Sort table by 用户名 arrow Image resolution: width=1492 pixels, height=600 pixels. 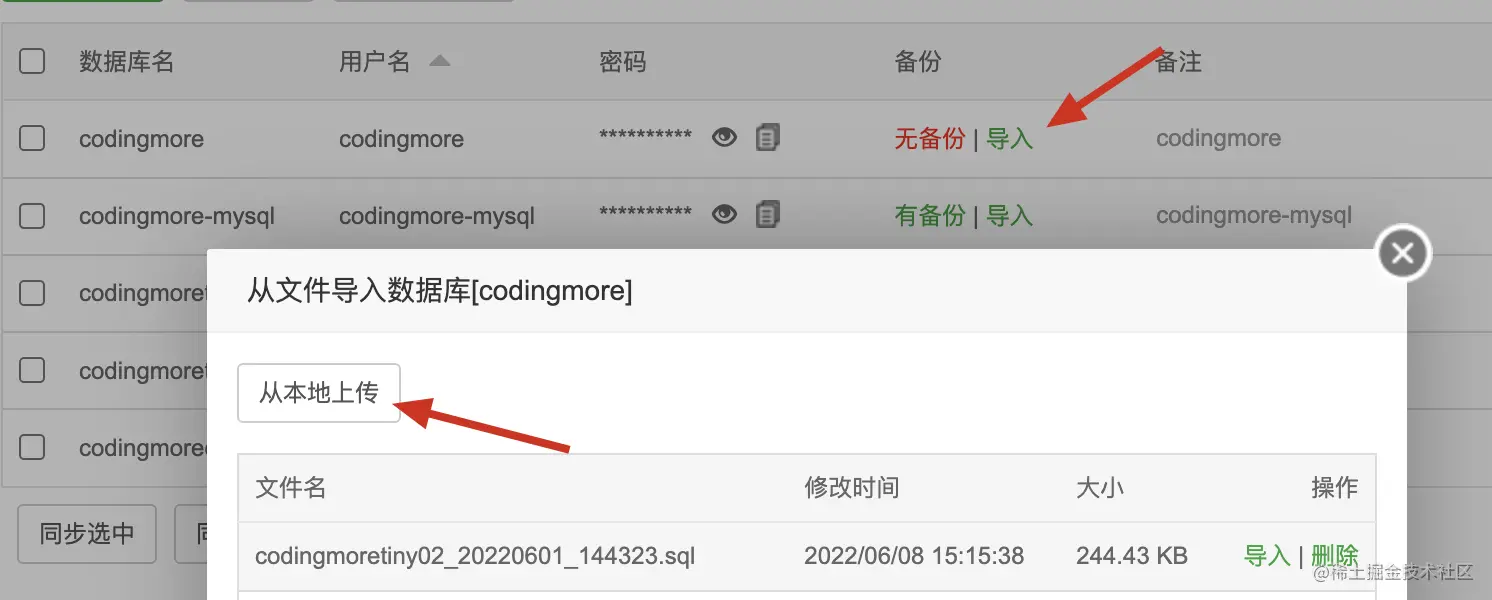[x=439, y=61]
